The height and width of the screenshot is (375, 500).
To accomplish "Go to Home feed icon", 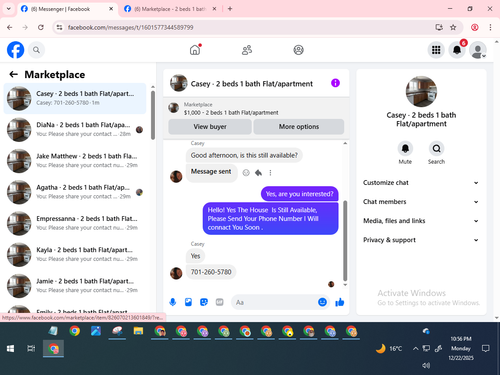I will pyautogui.click(x=195, y=50).
